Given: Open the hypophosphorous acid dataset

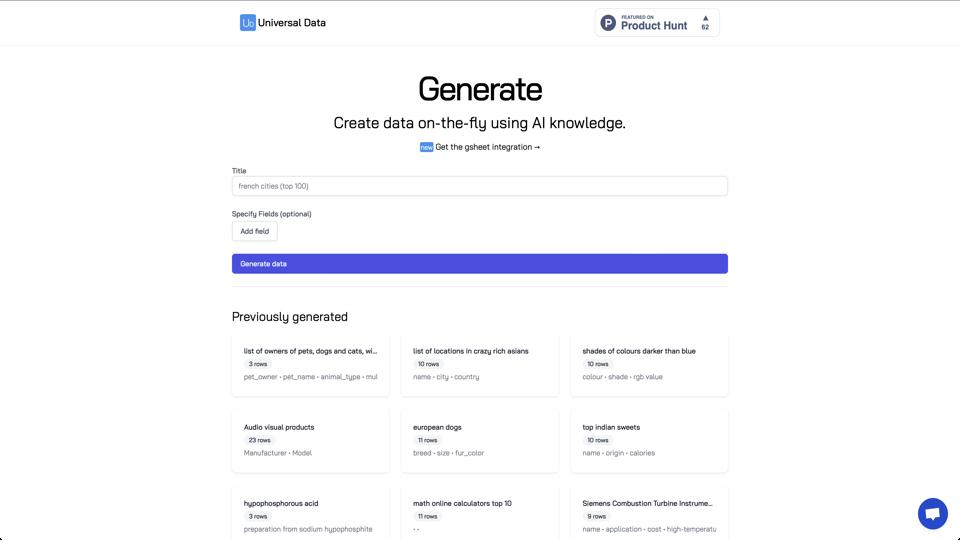Looking at the screenshot, I should (310, 514).
